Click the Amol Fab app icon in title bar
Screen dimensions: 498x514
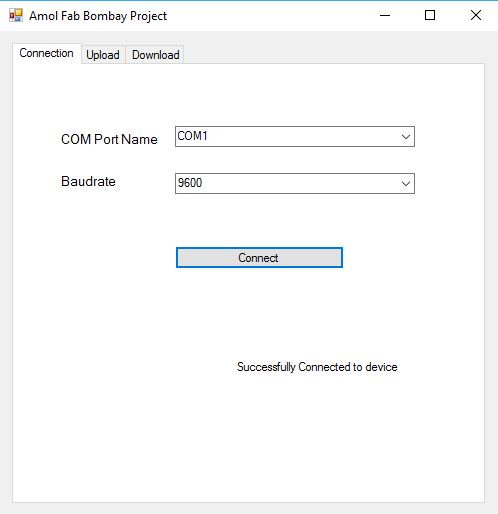[x=16, y=15]
